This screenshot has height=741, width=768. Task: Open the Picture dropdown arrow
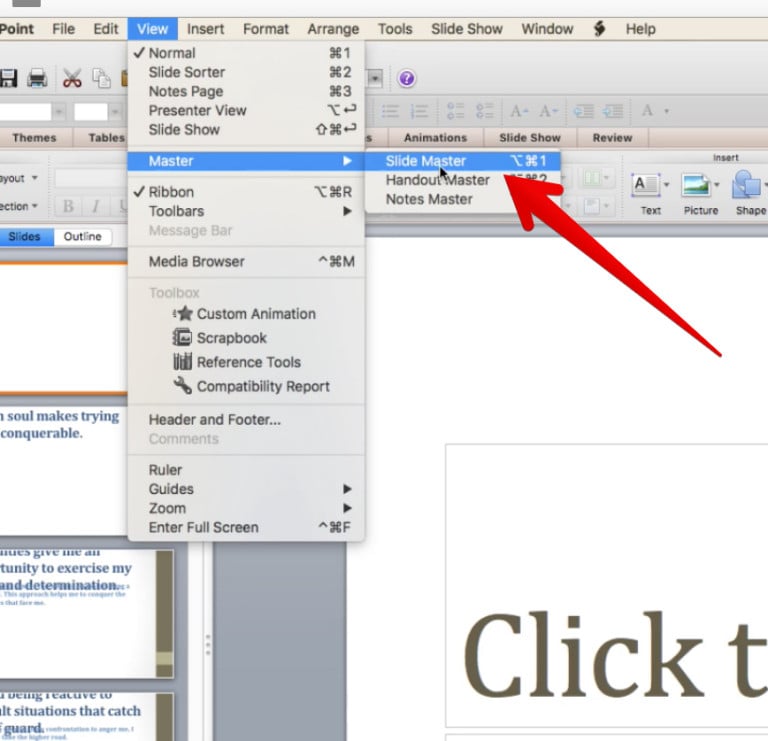pyautogui.click(x=717, y=185)
